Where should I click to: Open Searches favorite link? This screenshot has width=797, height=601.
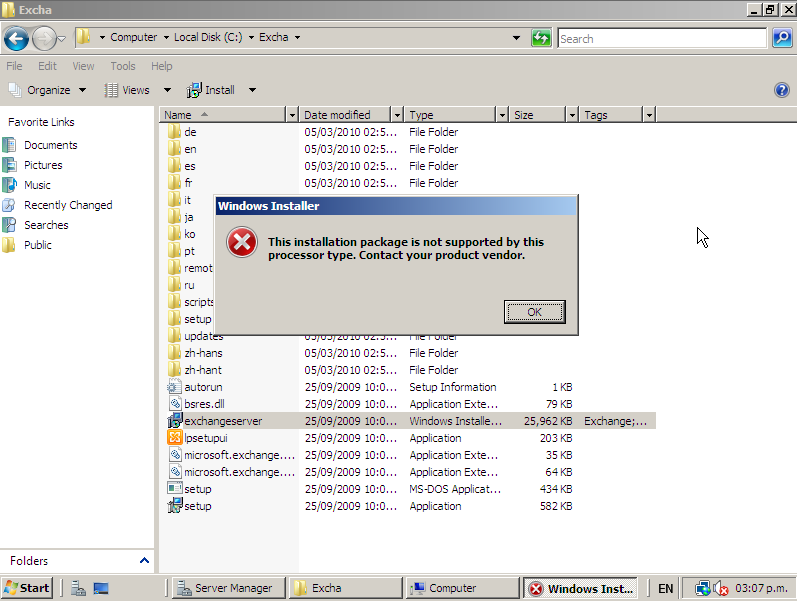pos(46,225)
